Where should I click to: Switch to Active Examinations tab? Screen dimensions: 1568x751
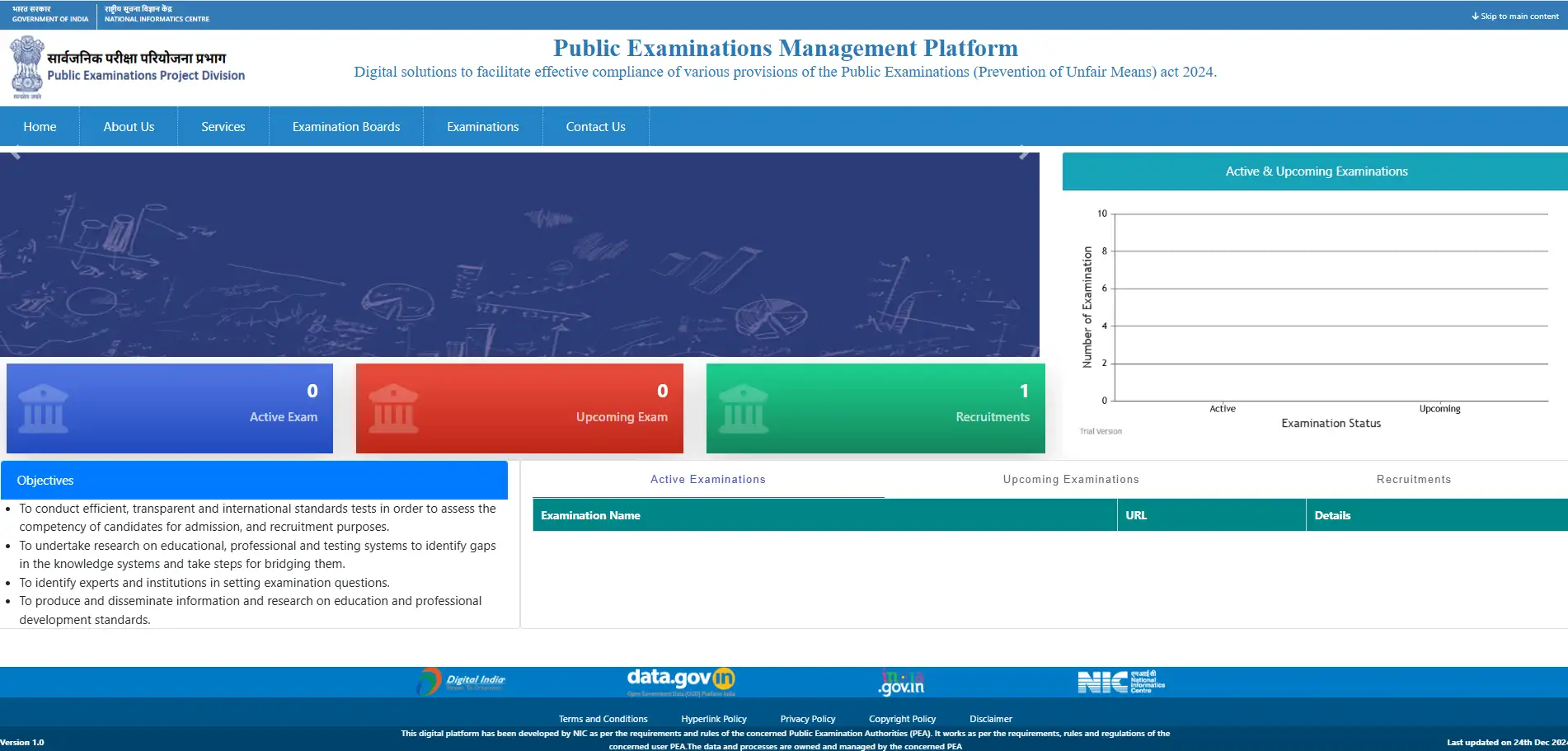(708, 479)
